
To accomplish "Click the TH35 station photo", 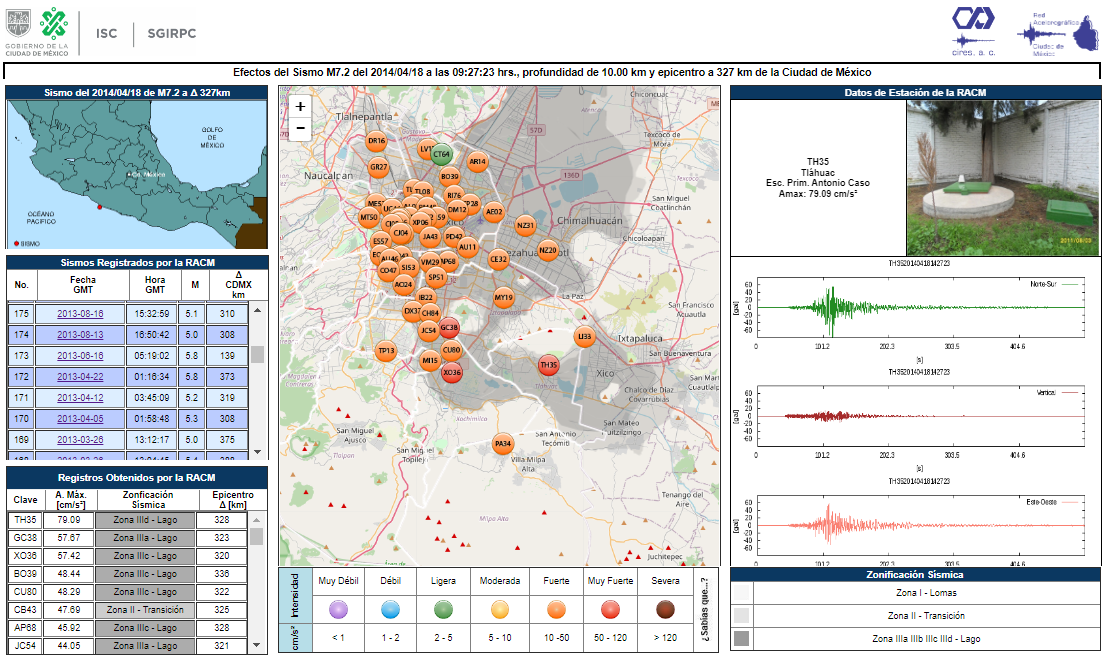I will [1003, 178].
